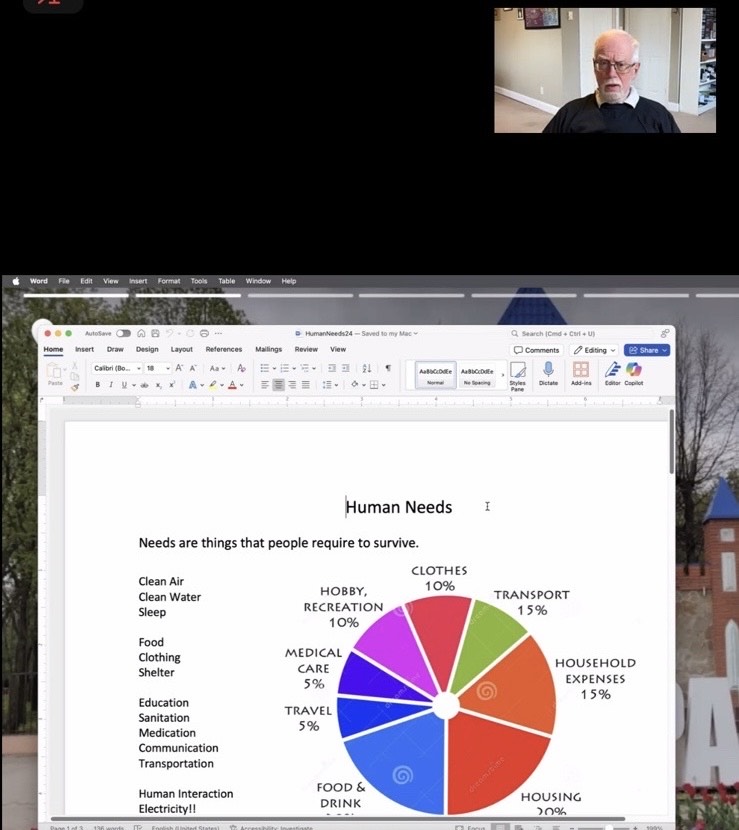The image size is (739, 830).
Task: Click the Add-ins icon
Action: [581, 372]
